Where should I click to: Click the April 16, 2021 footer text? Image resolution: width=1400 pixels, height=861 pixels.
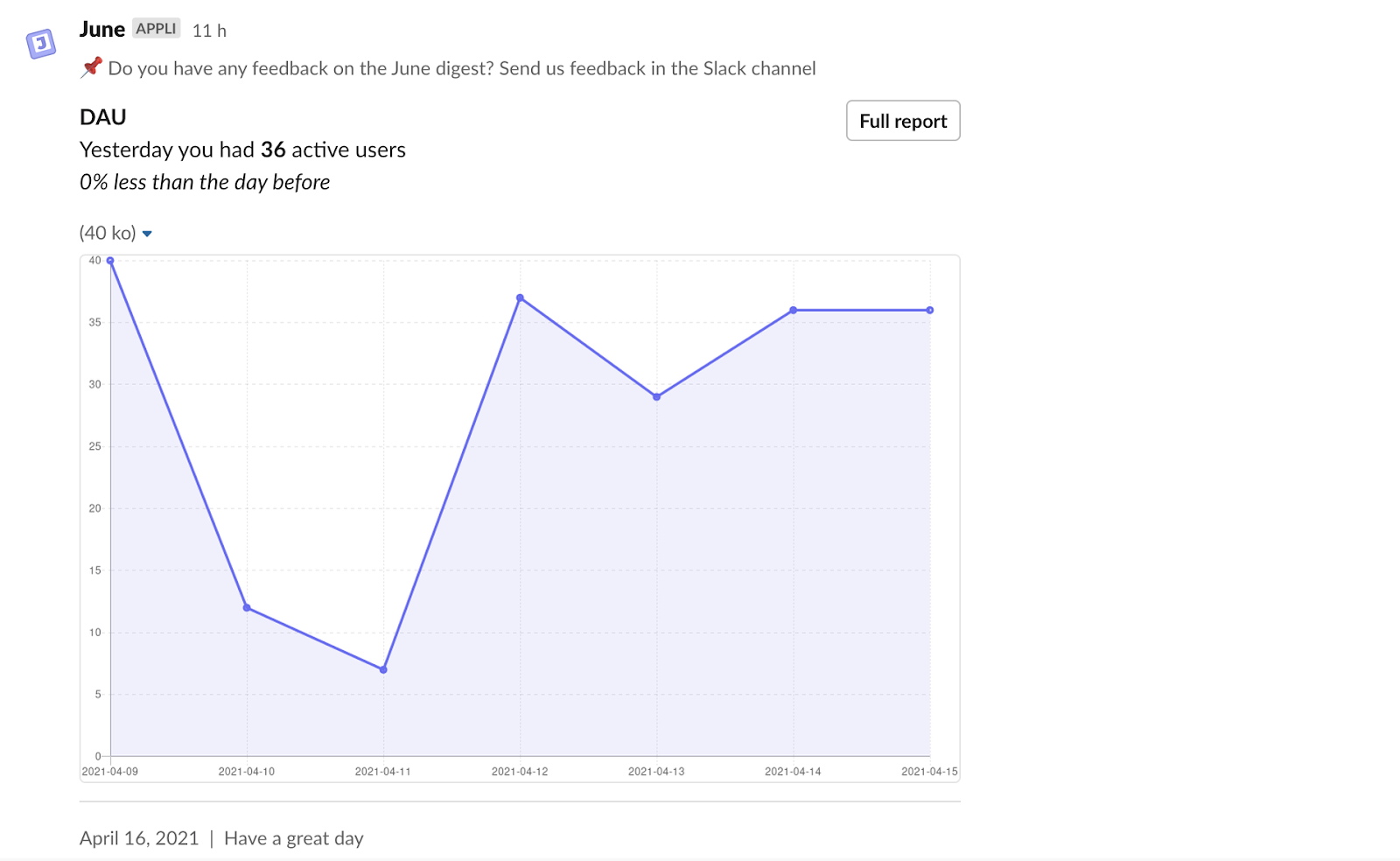coord(139,838)
